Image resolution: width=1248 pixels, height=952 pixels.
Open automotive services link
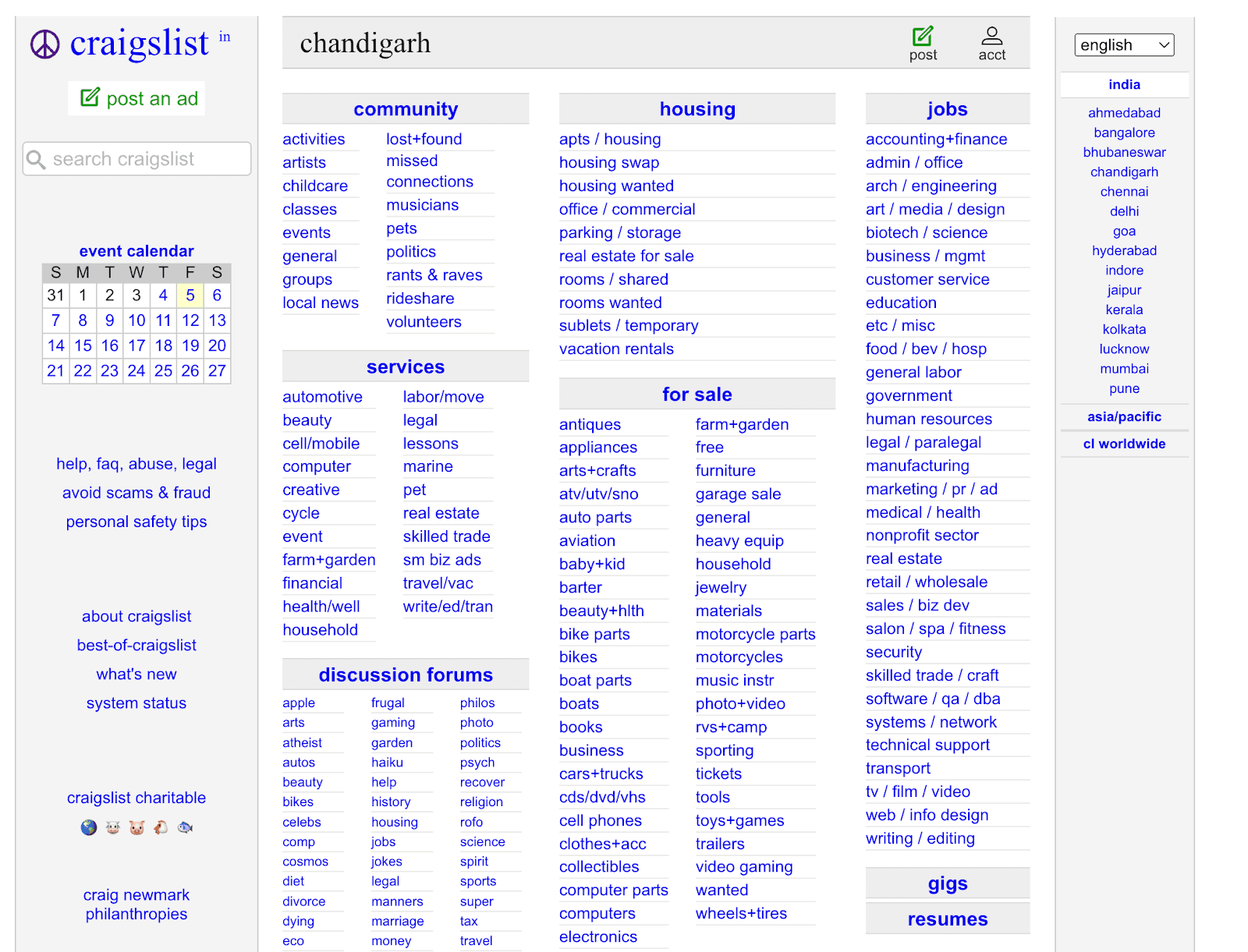pyautogui.click(x=322, y=396)
